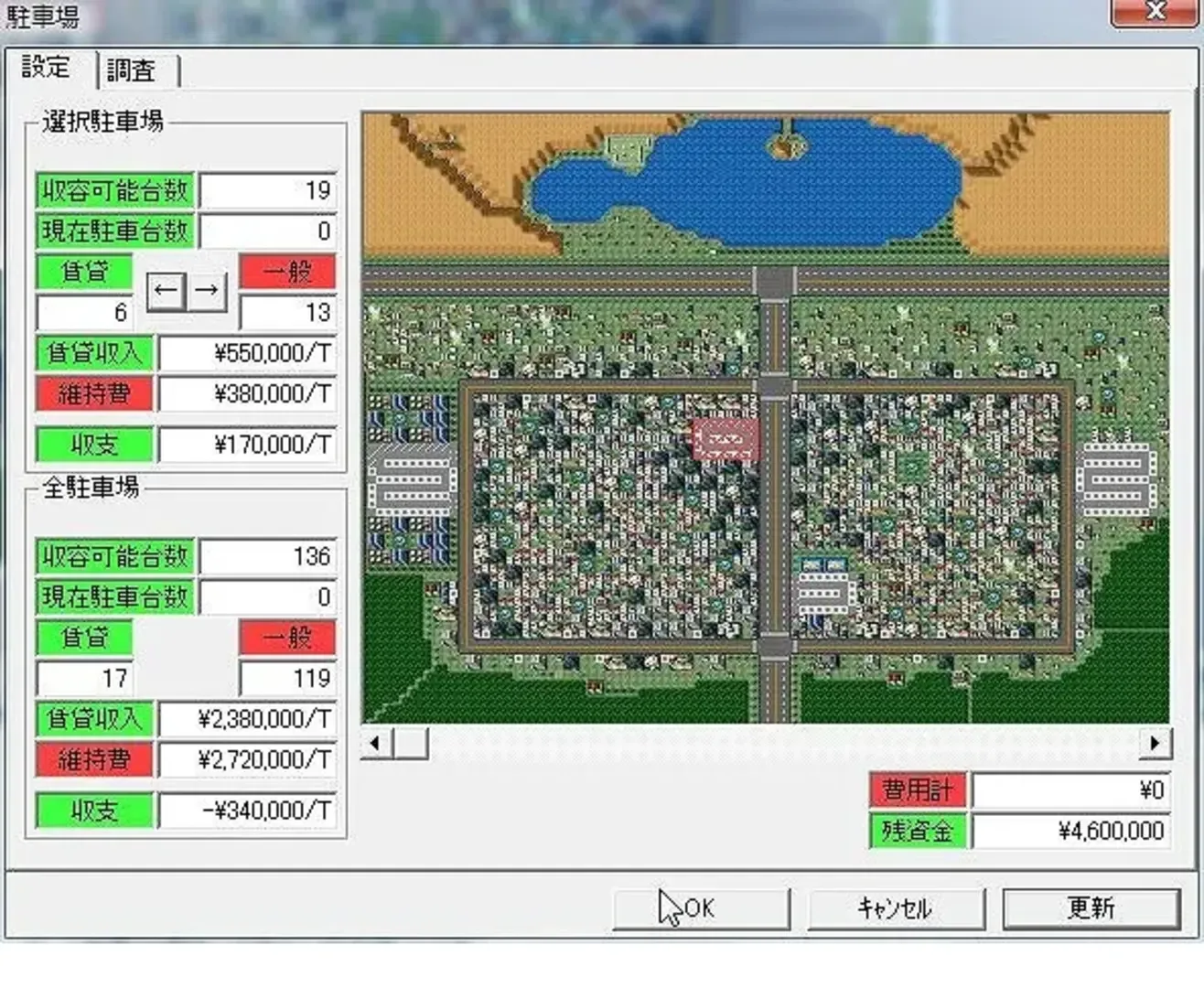Click the 一般 count field showing 13

[x=287, y=313]
